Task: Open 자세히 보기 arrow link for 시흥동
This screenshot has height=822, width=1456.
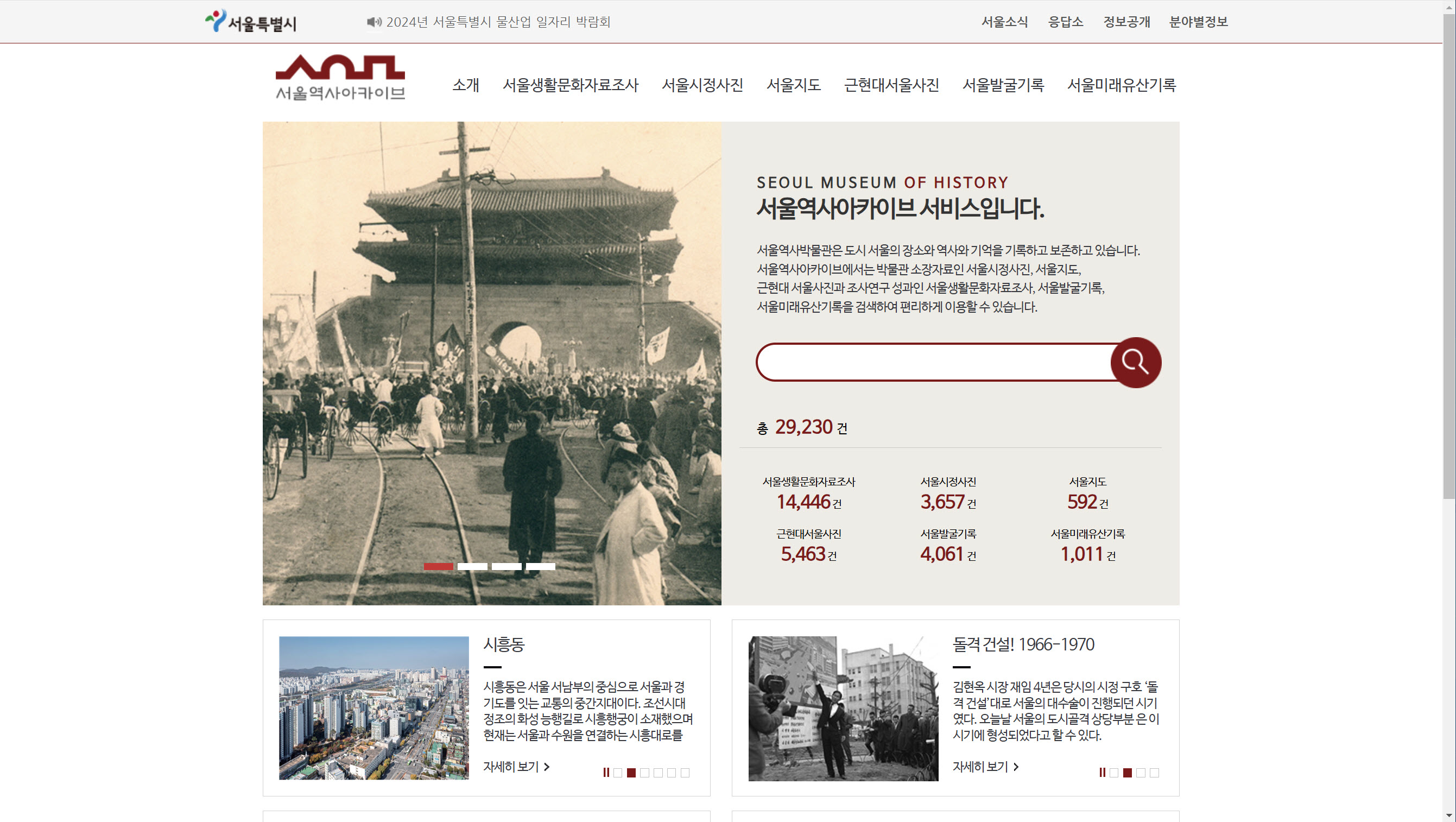Action: pos(516,767)
